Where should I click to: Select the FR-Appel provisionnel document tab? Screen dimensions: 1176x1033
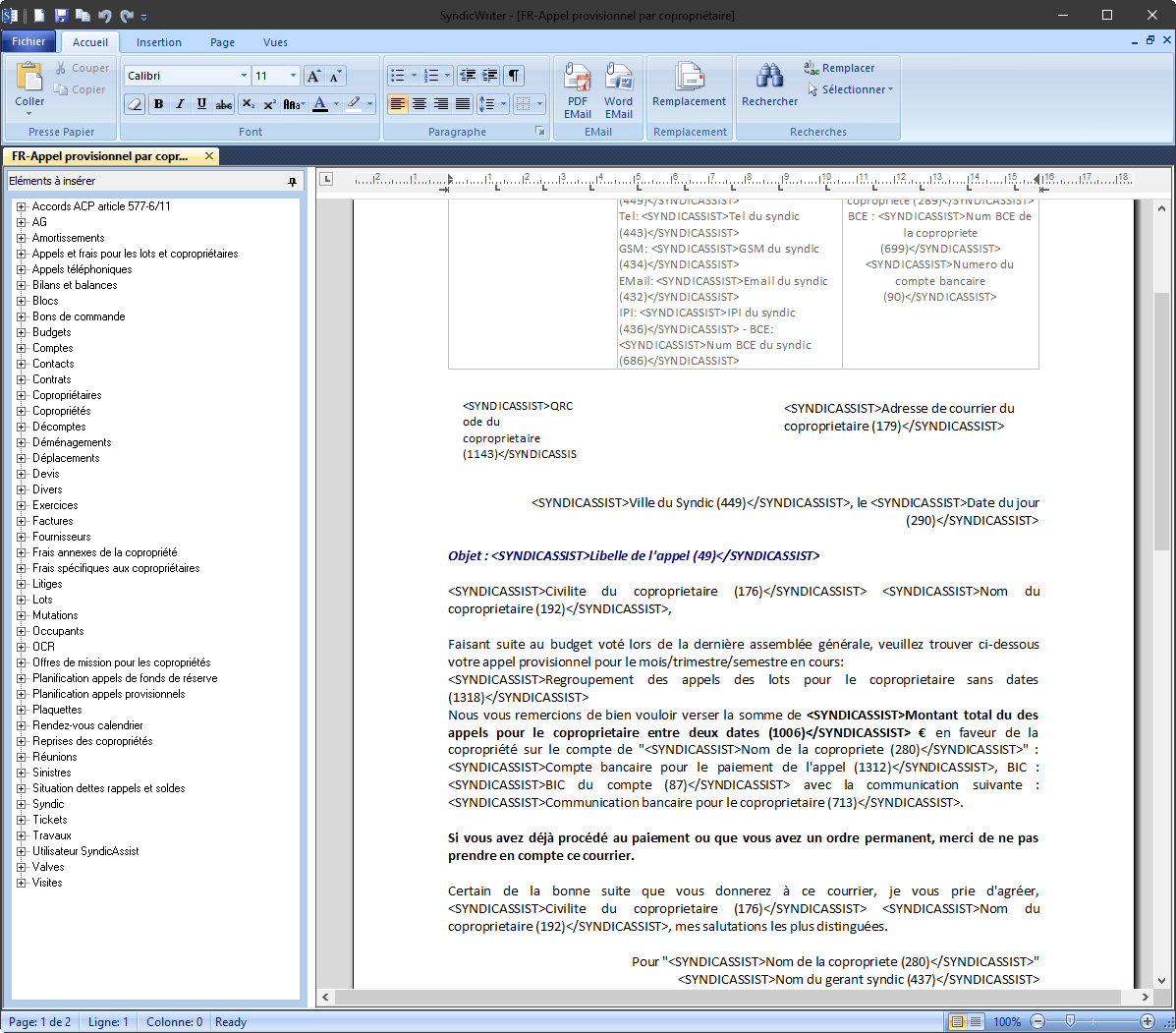coord(100,156)
